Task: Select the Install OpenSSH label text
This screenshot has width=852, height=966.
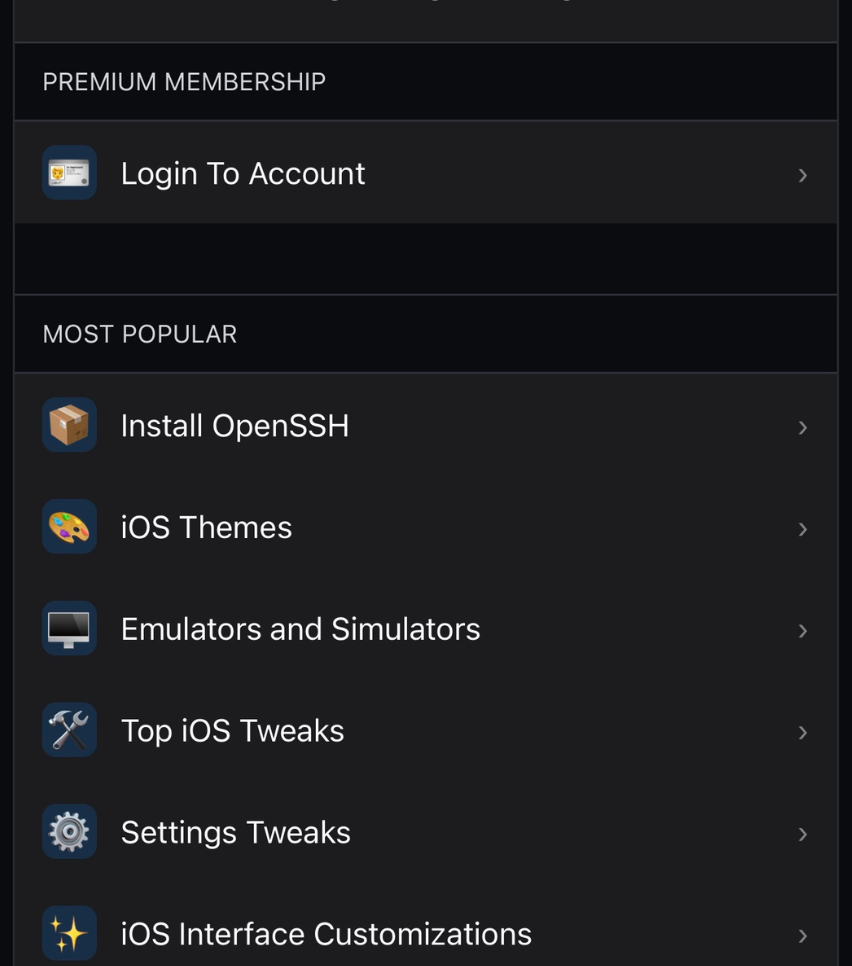Action: (235, 426)
